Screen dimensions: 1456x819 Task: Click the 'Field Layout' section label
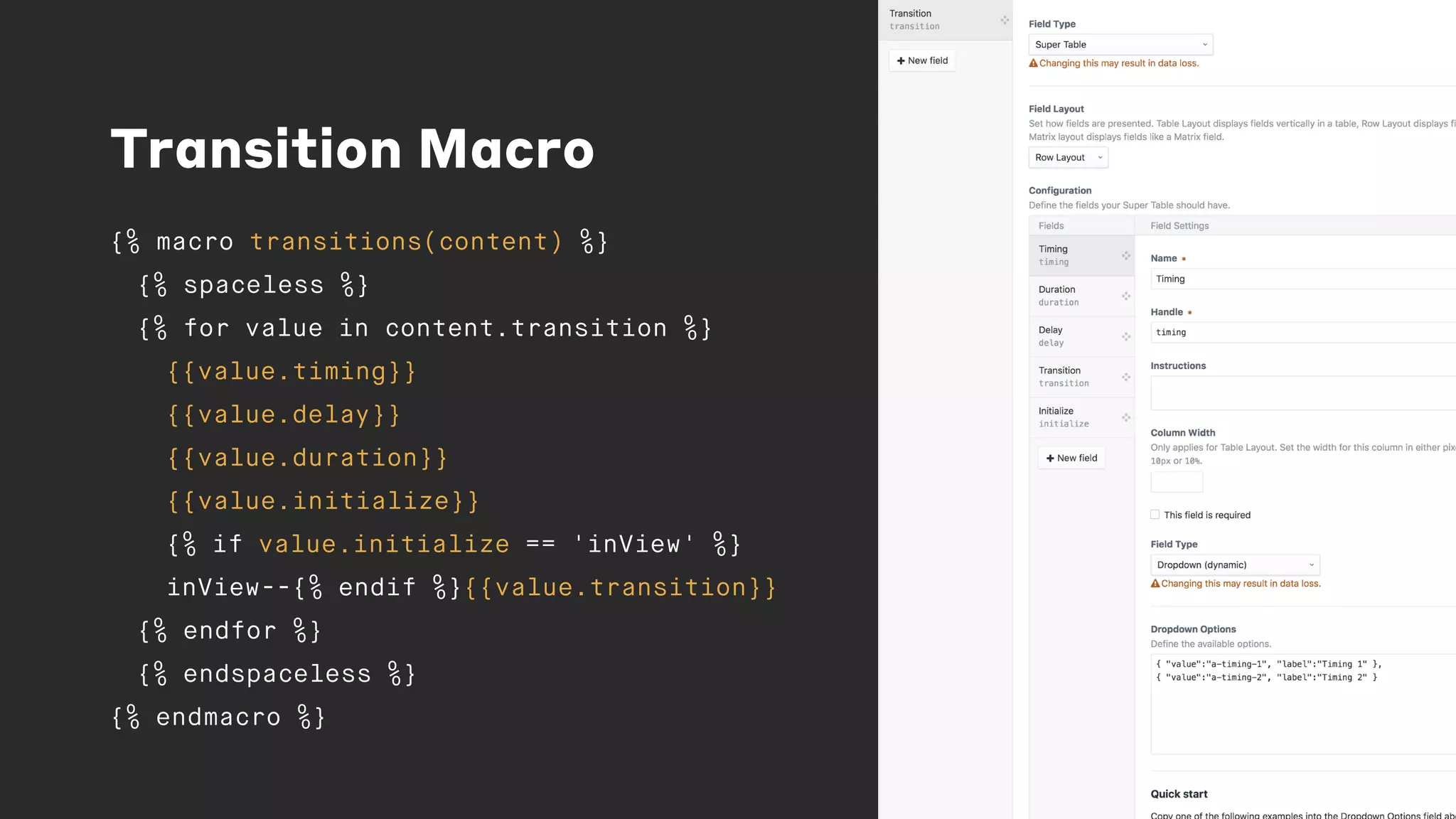point(1056,109)
